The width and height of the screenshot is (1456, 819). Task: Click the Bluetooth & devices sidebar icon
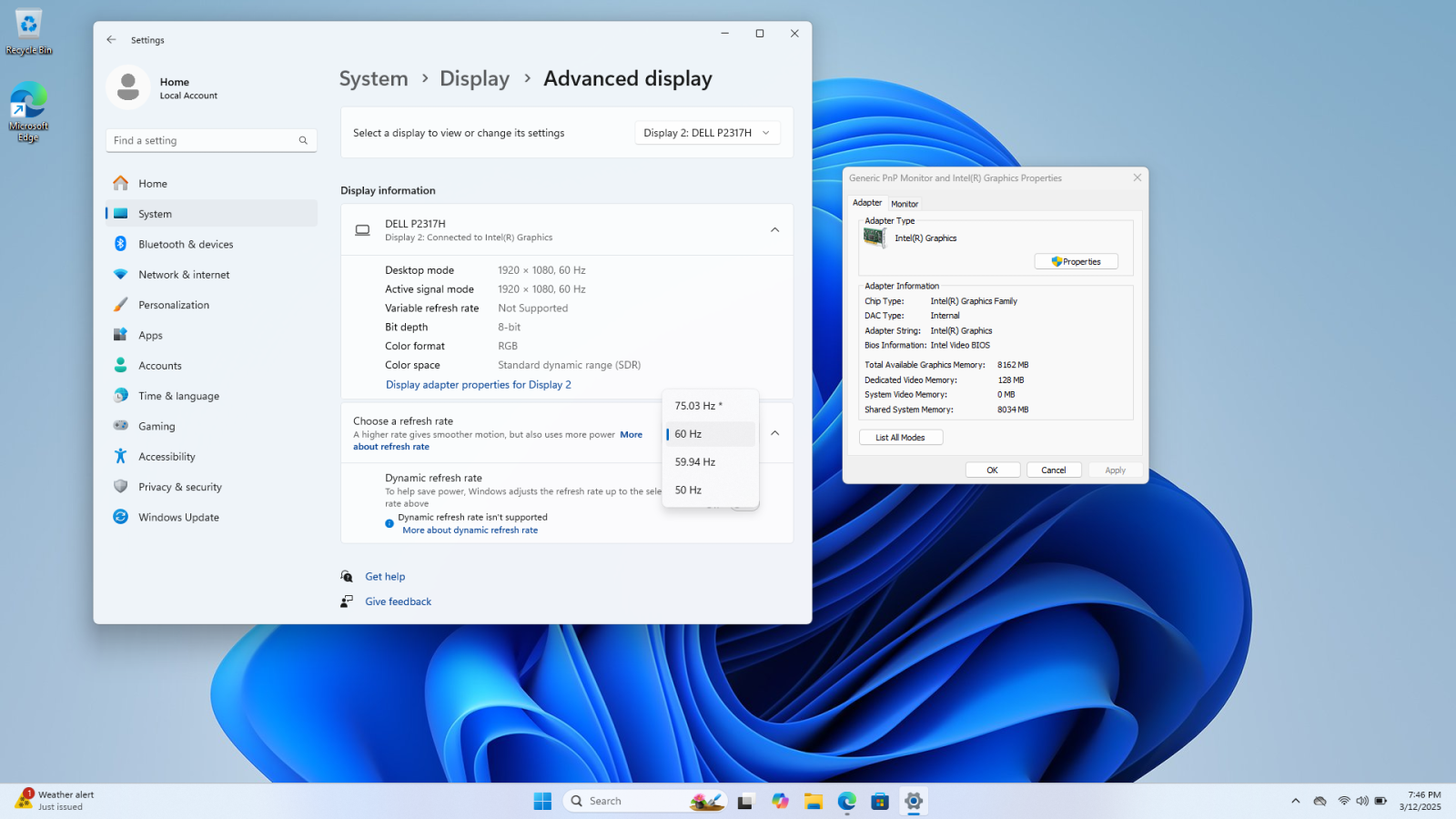click(120, 244)
